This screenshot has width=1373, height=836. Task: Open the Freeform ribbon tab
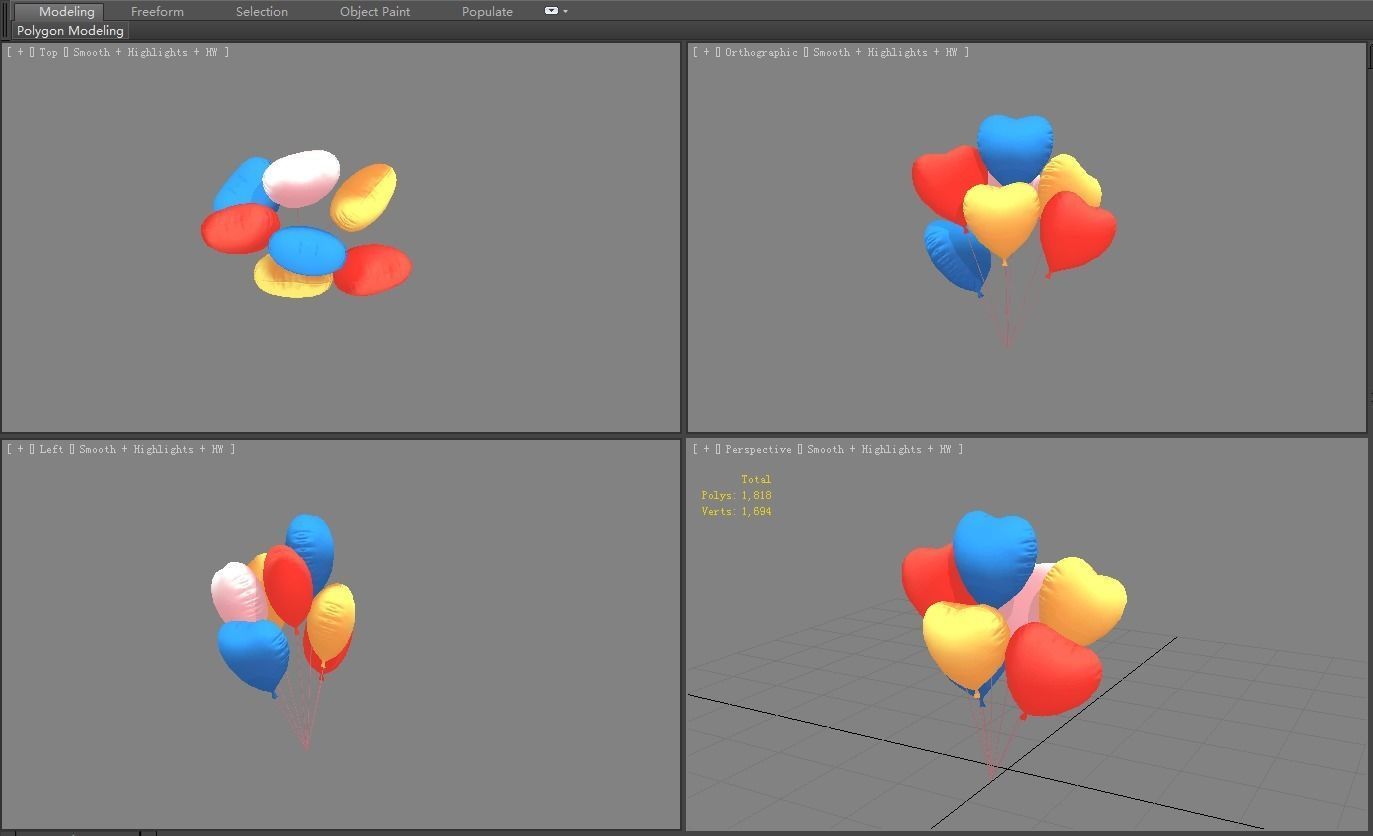point(157,11)
